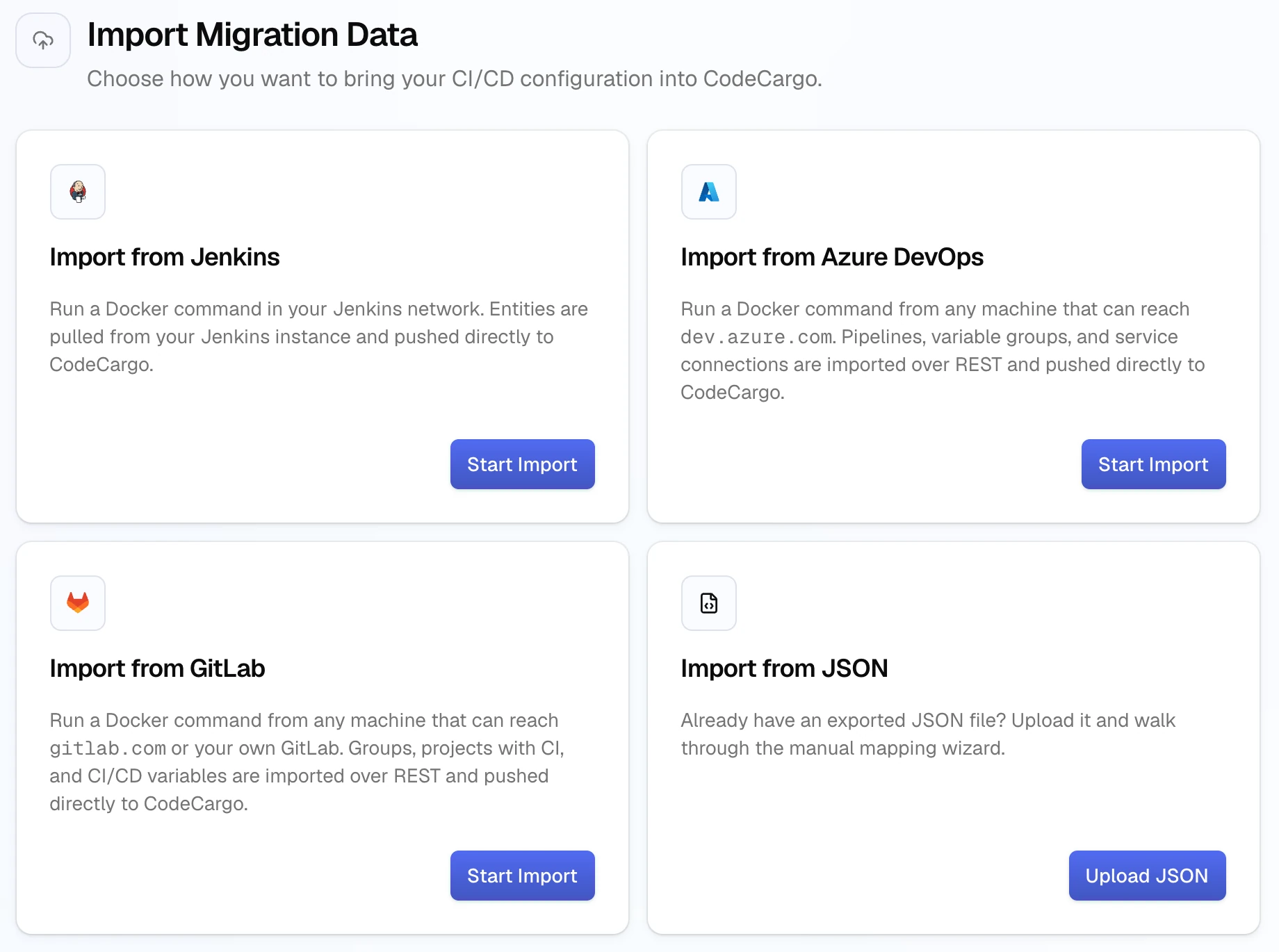Image resolution: width=1279 pixels, height=952 pixels.
Task: Click 'Already have an exported JSON file?' description
Action: 928,734
